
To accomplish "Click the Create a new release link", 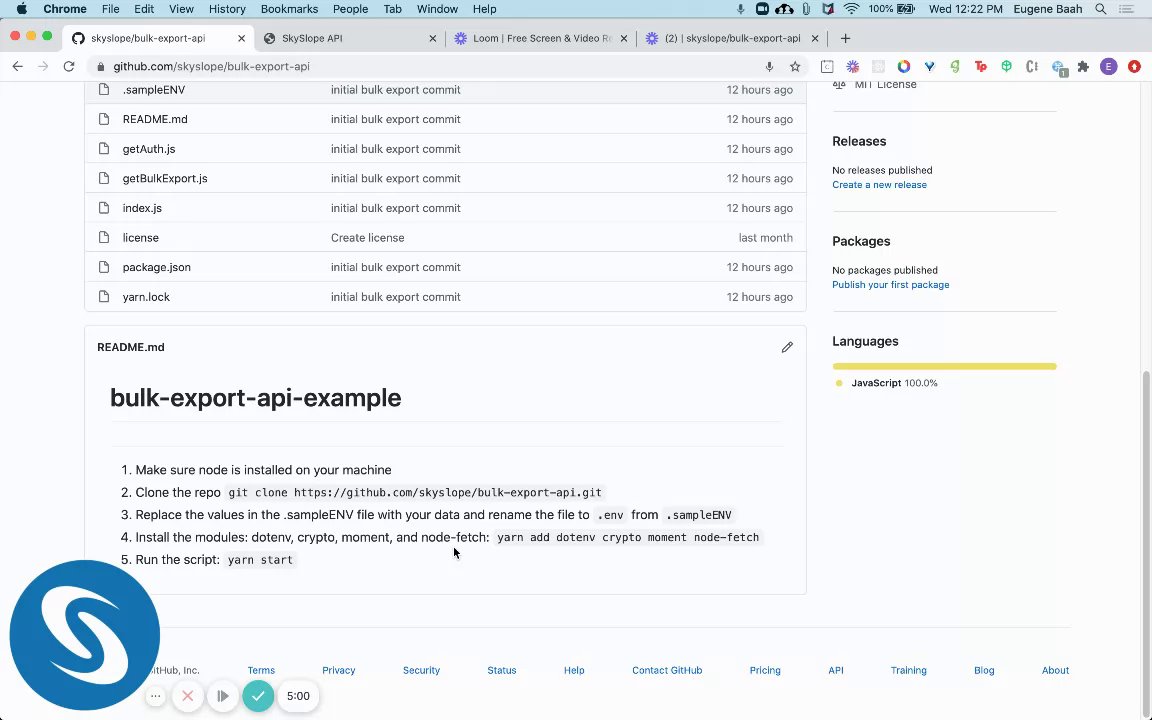I will 879,185.
